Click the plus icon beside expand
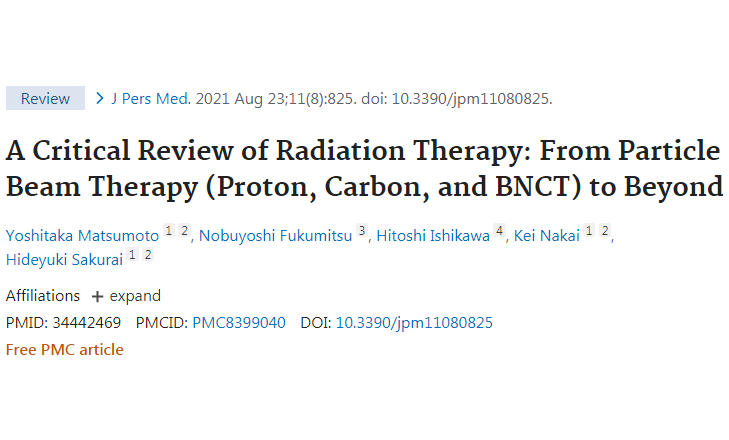The image size is (729, 440). click(97, 297)
